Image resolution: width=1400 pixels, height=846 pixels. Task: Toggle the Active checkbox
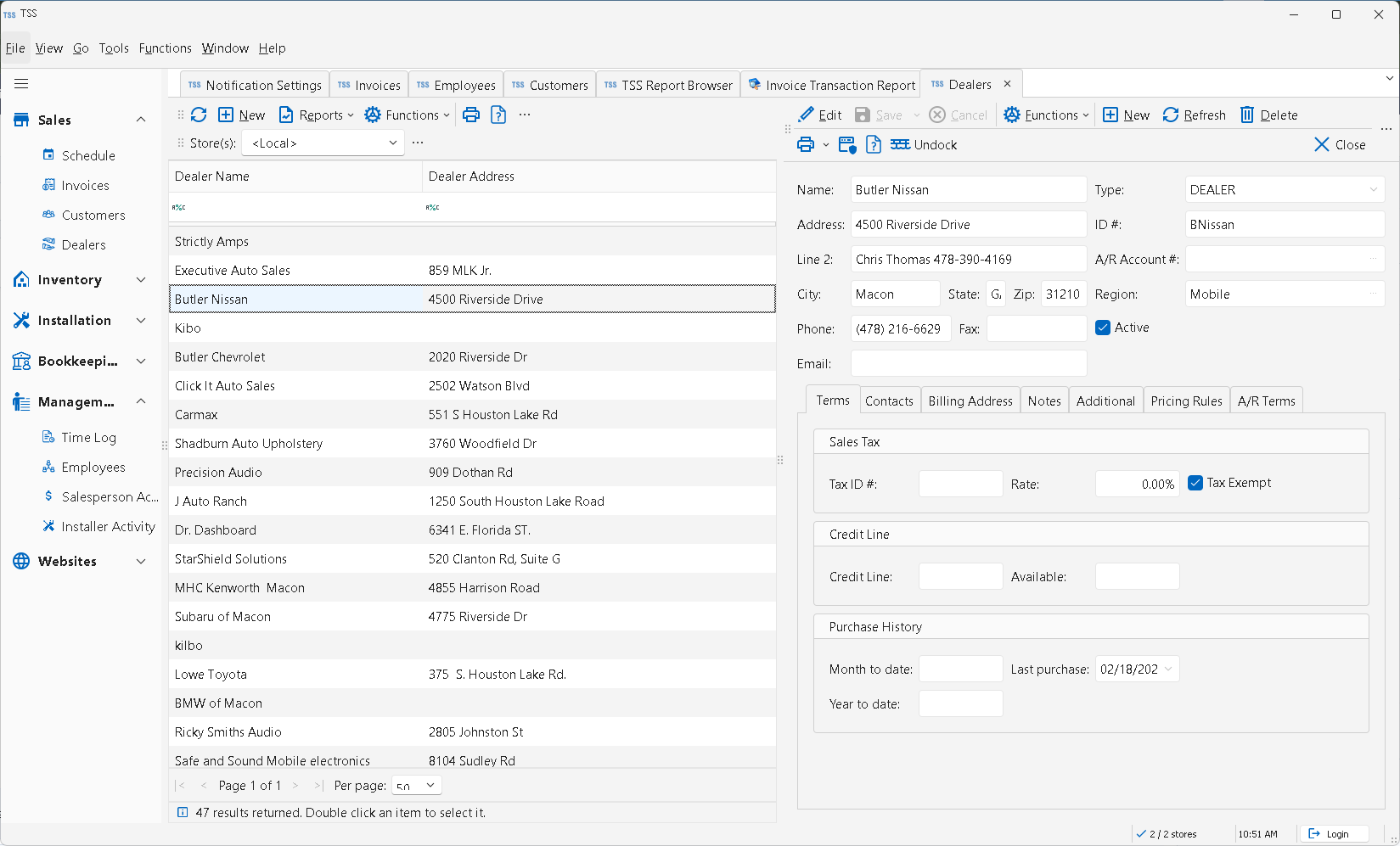[1103, 328]
